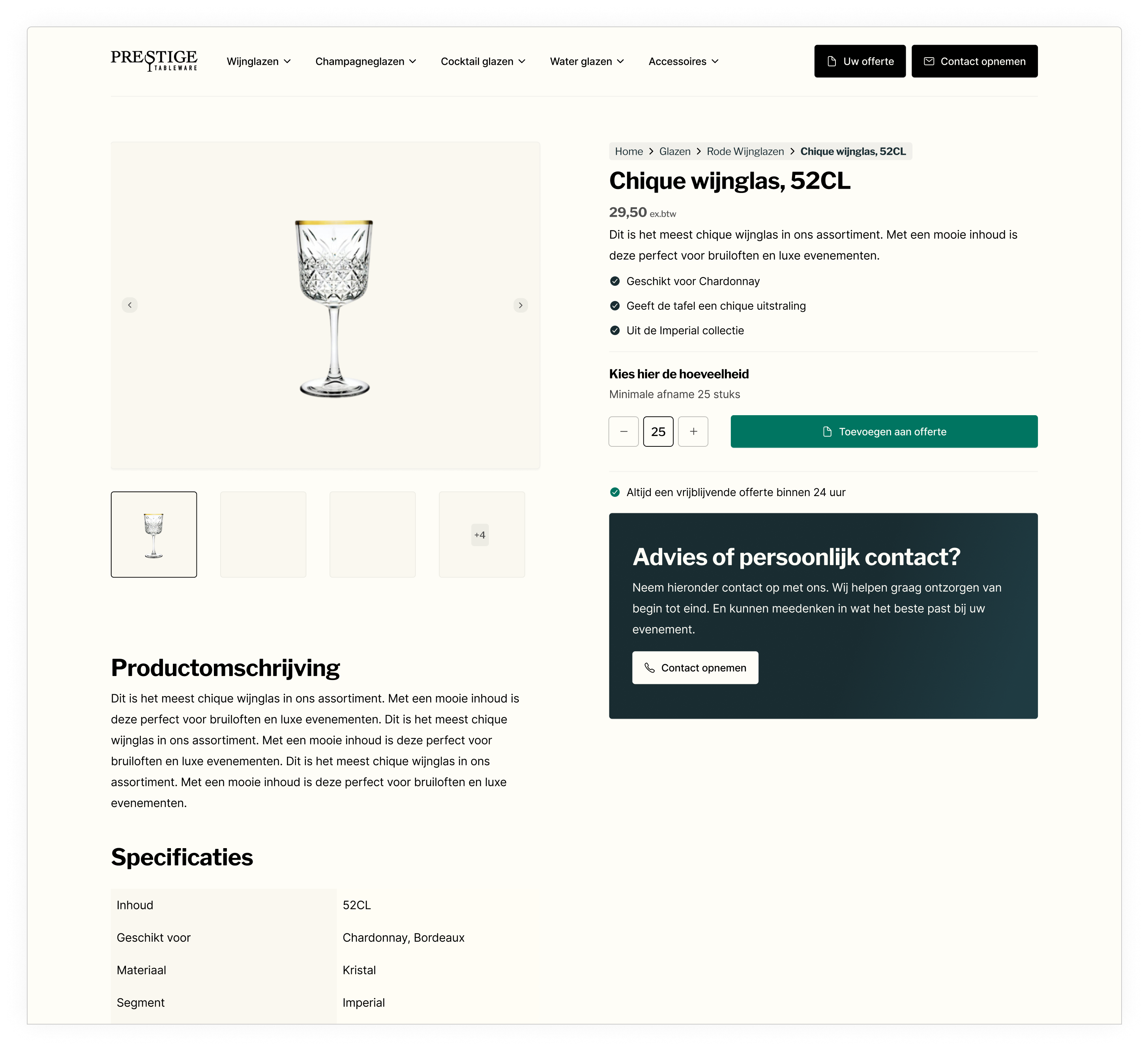
Task: Increase quantity with the plus stepper
Action: (x=693, y=431)
